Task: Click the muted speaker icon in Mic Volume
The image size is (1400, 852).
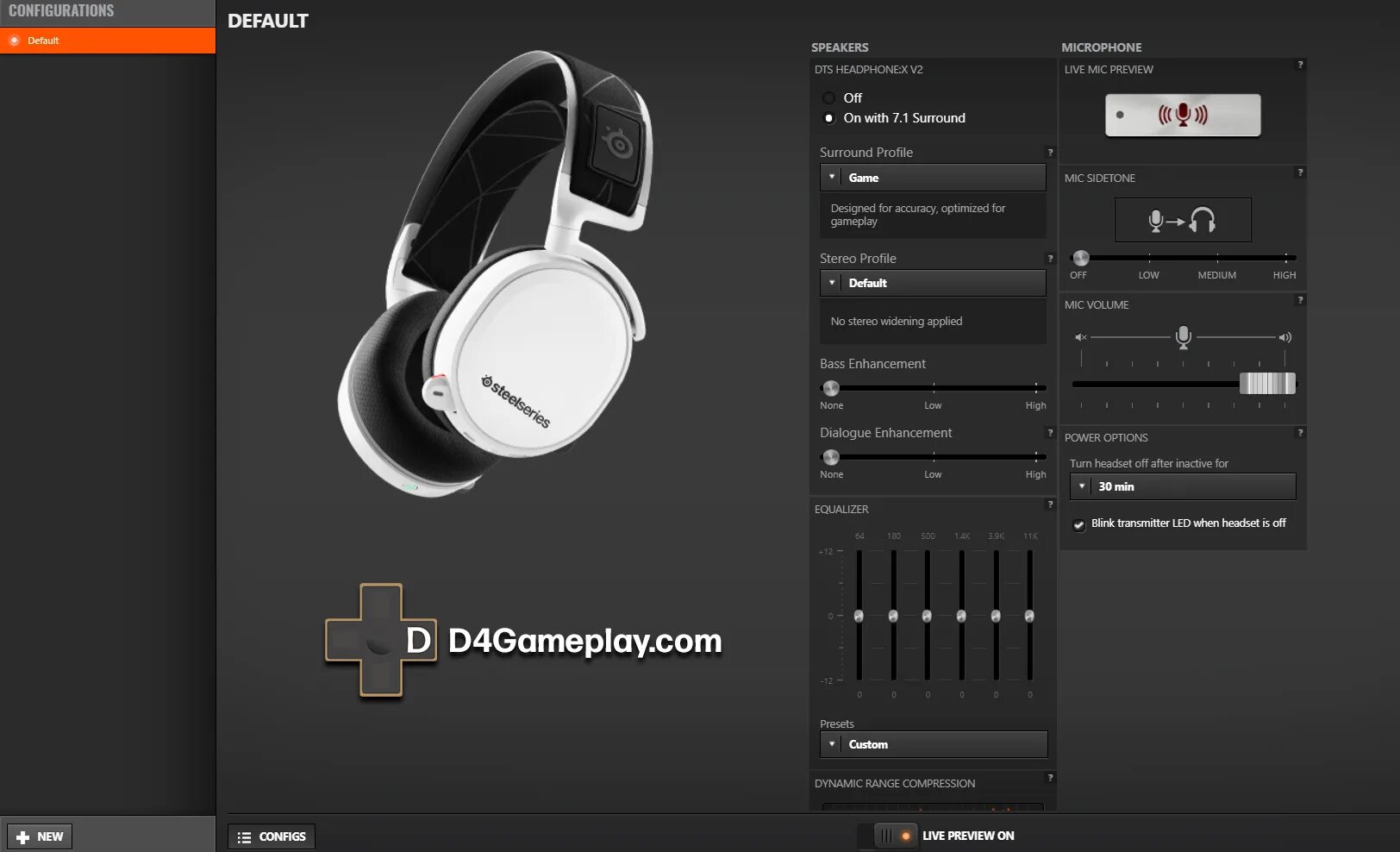Action: click(x=1081, y=337)
